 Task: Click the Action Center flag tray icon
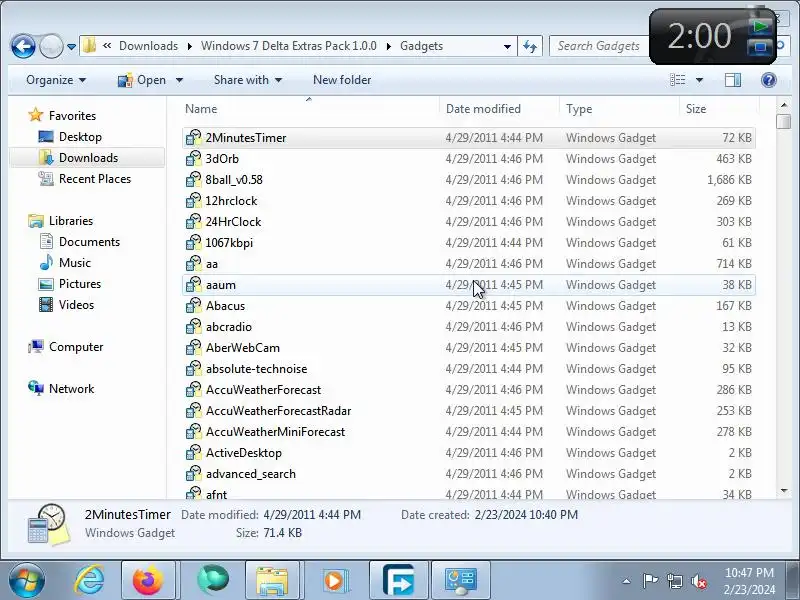[650, 581]
